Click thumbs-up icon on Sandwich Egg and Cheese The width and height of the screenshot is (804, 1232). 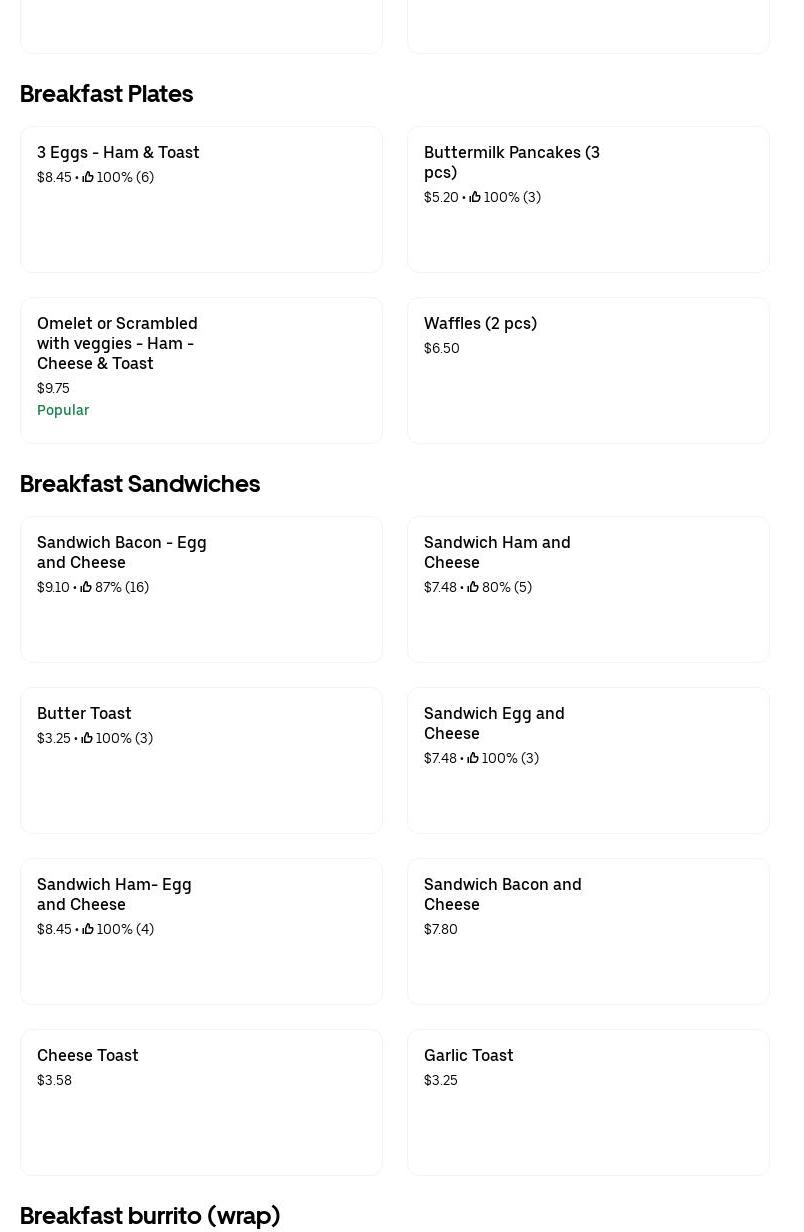tap(473, 758)
